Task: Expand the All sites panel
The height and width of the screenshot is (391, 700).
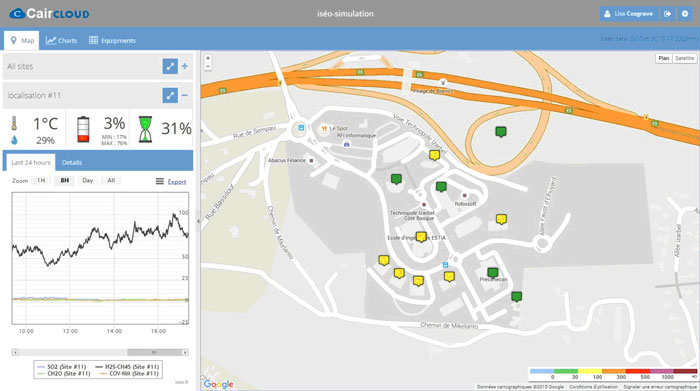Action: [x=185, y=67]
